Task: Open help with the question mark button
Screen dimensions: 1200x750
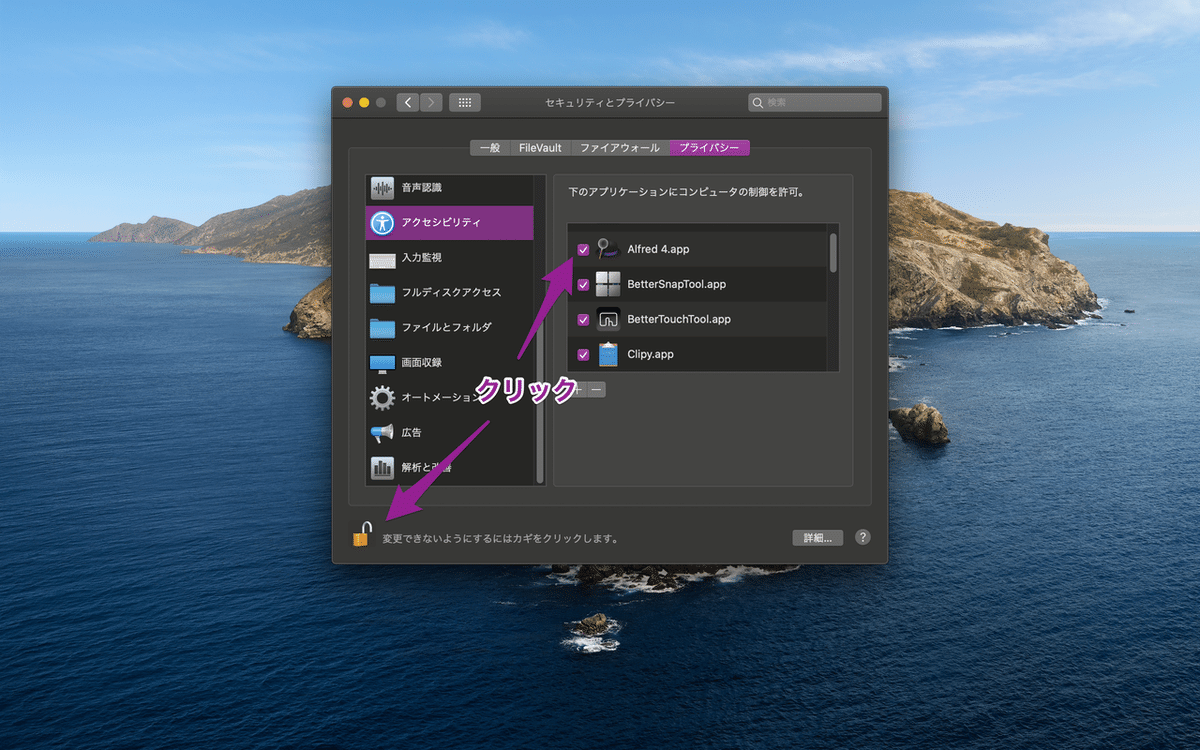Action: pos(862,537)
